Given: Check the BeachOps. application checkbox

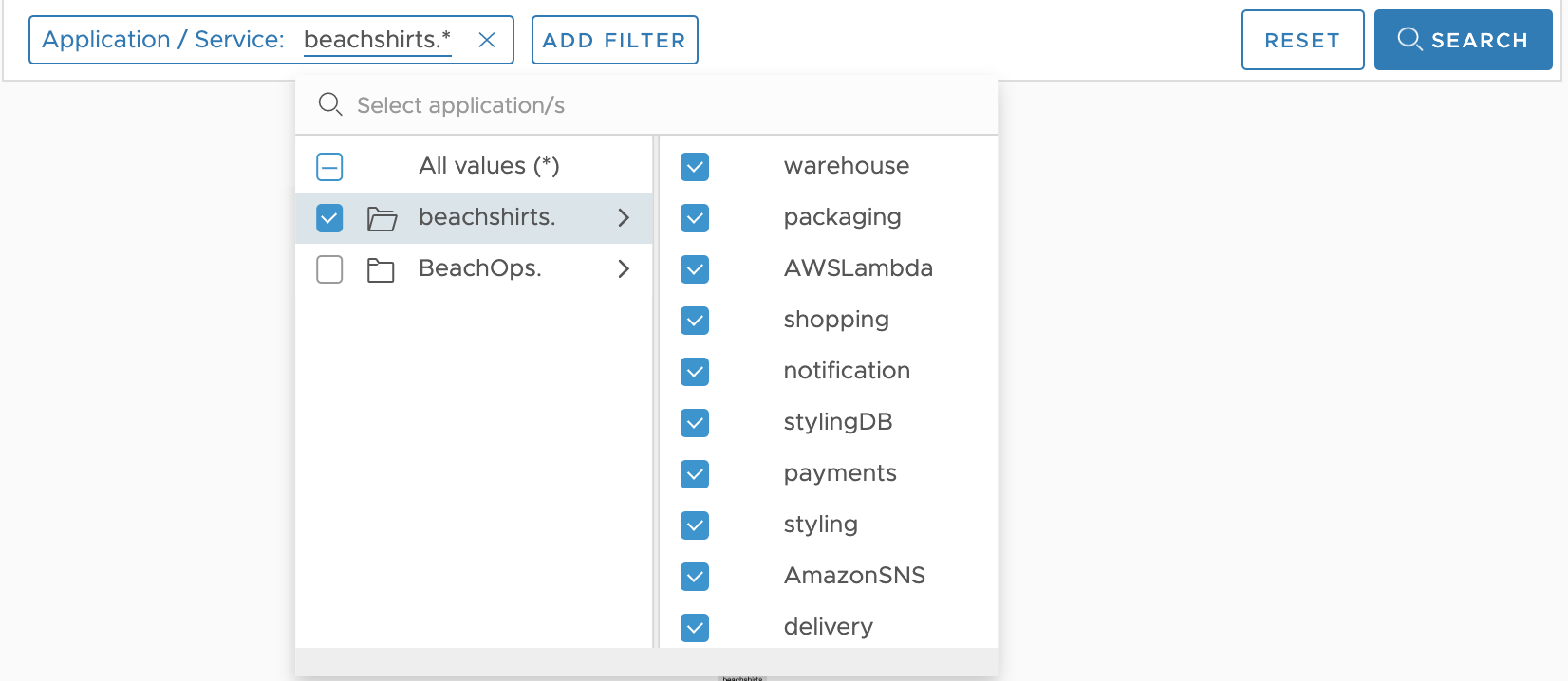Looking at the screenshot, I should (329, 269).
